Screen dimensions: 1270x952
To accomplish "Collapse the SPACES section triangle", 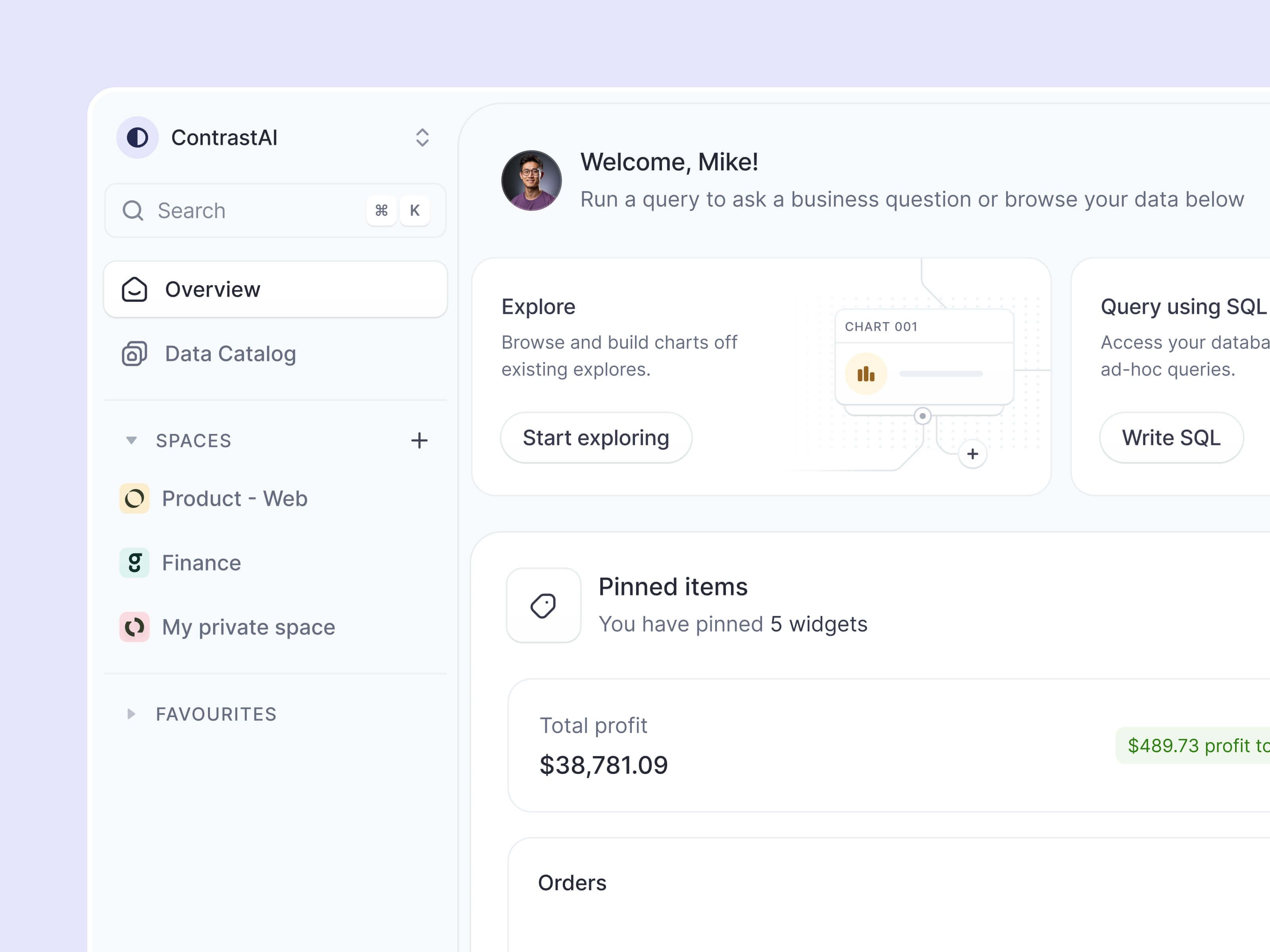I will click(x=131, y=440).
